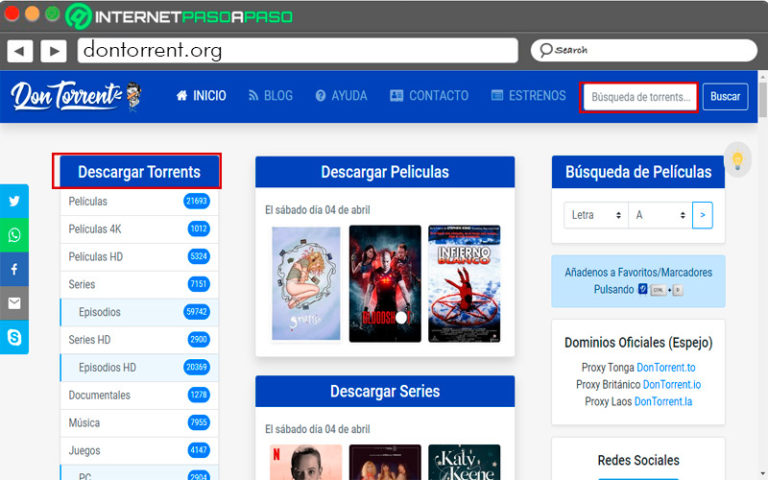The width and height of the screenshot is (768, 480).
Task: Share via WhatsApp sidebar icon
Action: 14,235
